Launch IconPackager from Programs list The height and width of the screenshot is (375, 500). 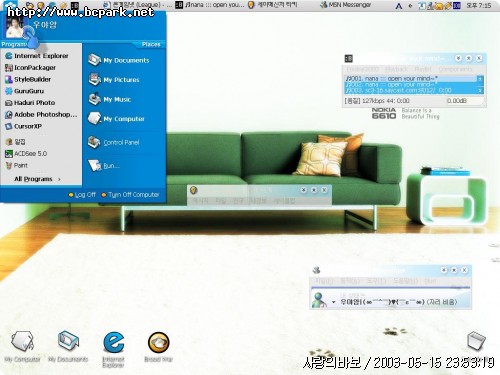click(x=30, y=68)
